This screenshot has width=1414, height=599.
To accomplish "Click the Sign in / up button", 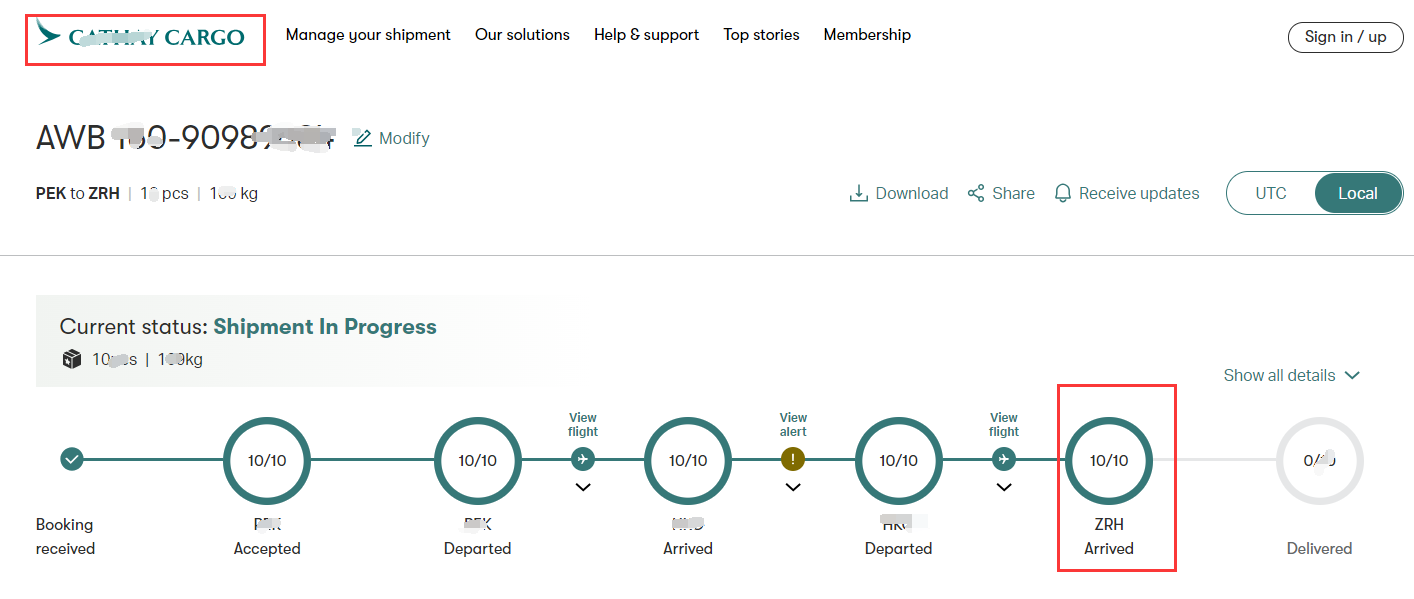I will pos(1345,37).
